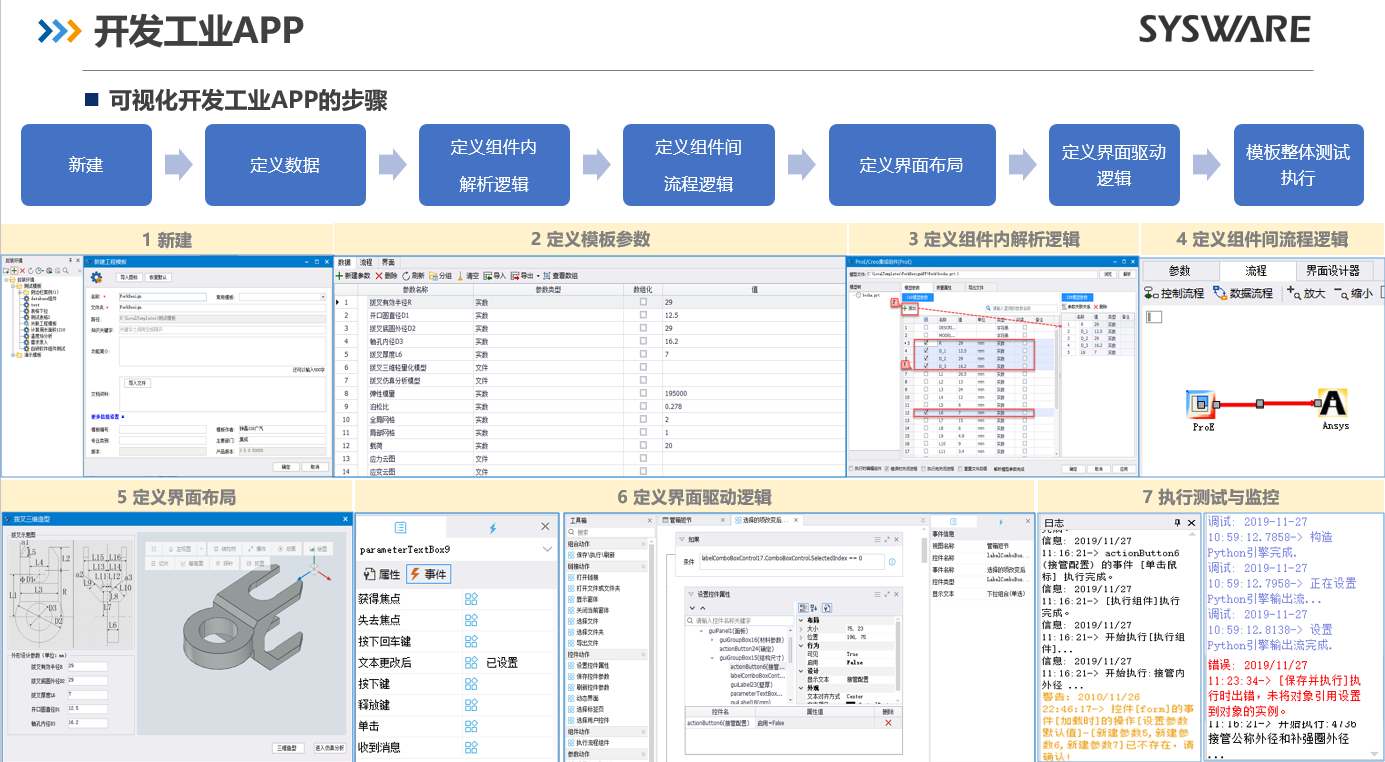Expand guiGroupBox16(材料参数) tree node
1385x762 pixels.
[712, 640]
